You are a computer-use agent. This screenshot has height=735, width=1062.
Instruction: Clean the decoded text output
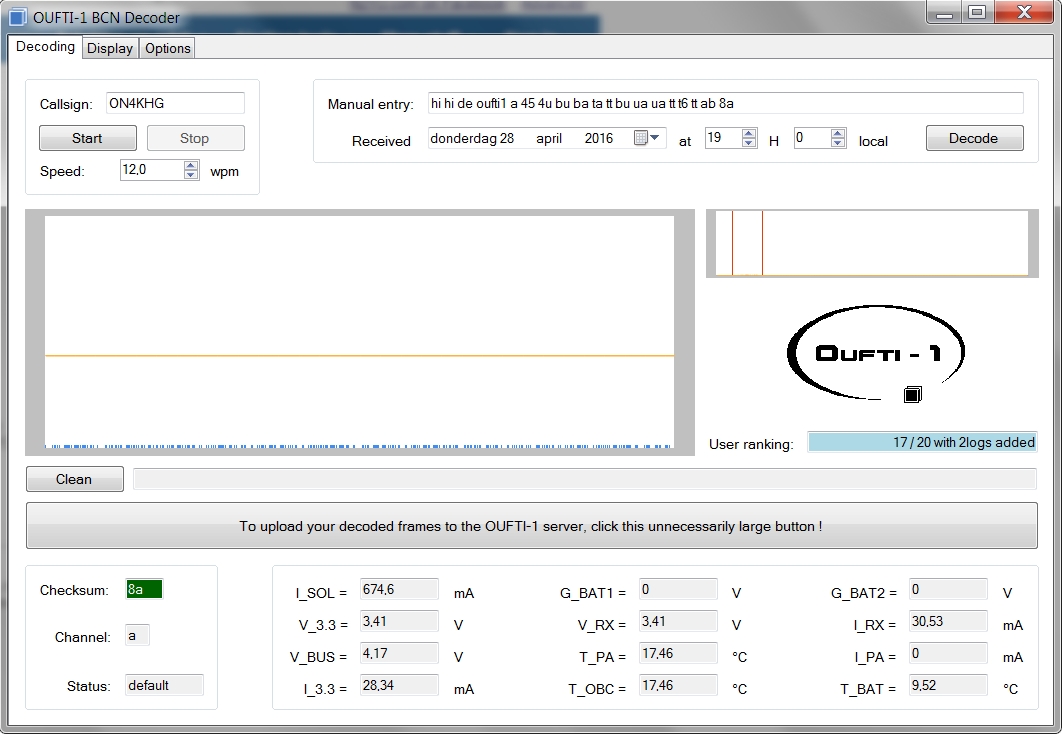[x=75, y=479]
